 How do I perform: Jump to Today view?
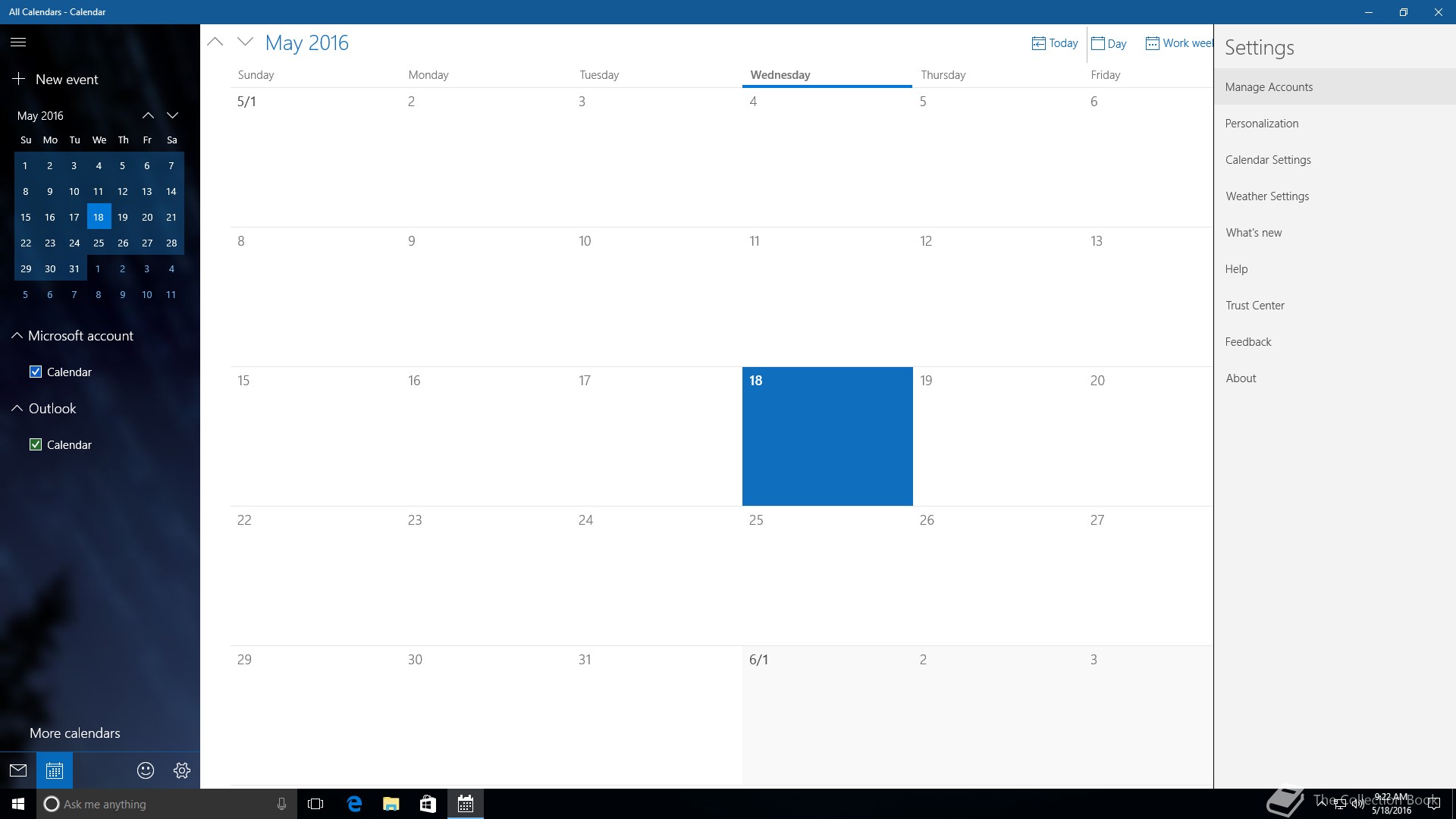click(x=1055, y=43)
